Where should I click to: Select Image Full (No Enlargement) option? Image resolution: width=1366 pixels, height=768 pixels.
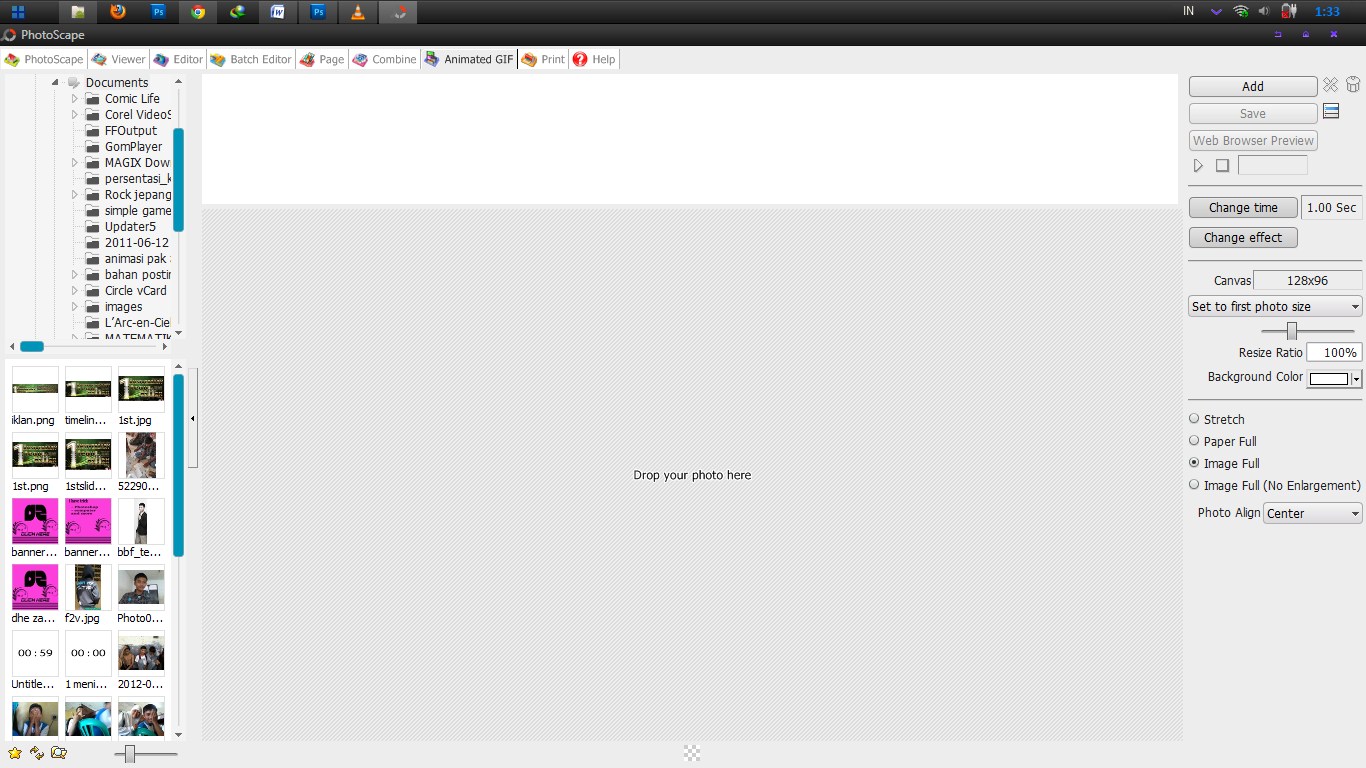click(1194, 484)
